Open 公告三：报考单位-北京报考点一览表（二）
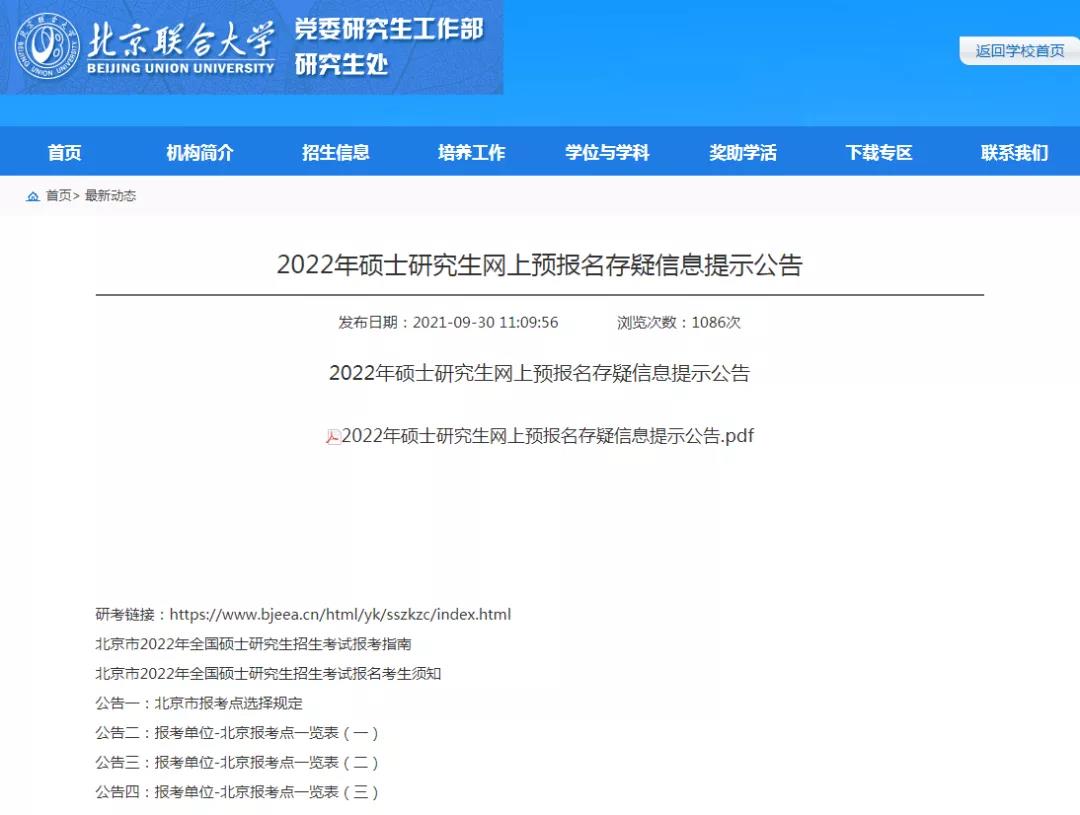Viewport: 1080px width, 815px height. pos(237,763)
